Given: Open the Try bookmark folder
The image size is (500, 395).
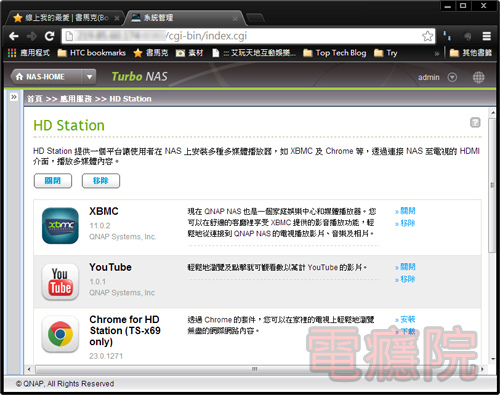Looking at the screenshot, I should click(386, 53).
